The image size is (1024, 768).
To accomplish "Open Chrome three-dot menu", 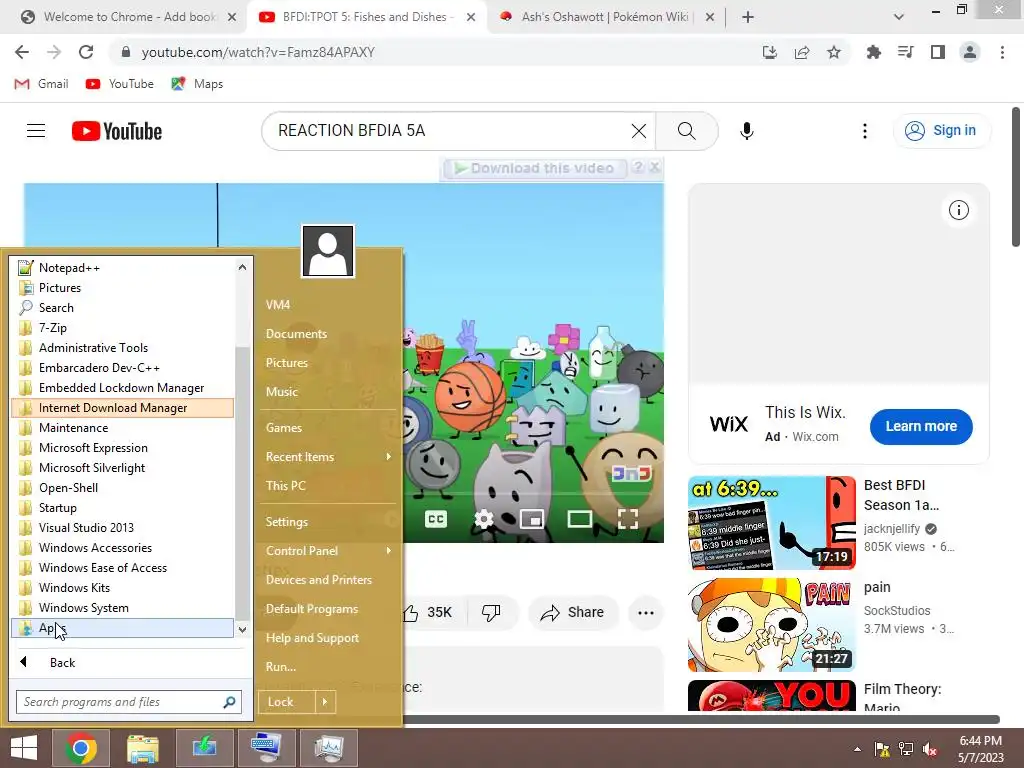I will coord(1002,52).
